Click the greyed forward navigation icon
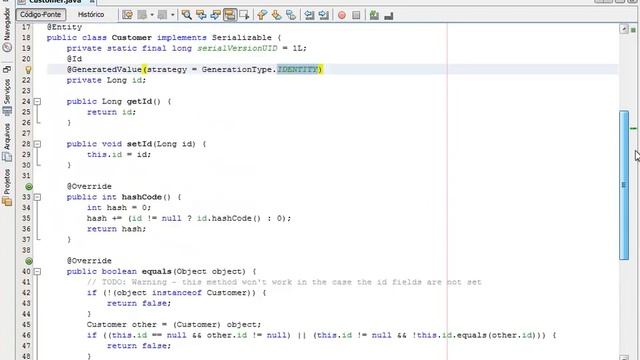The height and width of the screenshot is (360, 640). pos(162,15)
